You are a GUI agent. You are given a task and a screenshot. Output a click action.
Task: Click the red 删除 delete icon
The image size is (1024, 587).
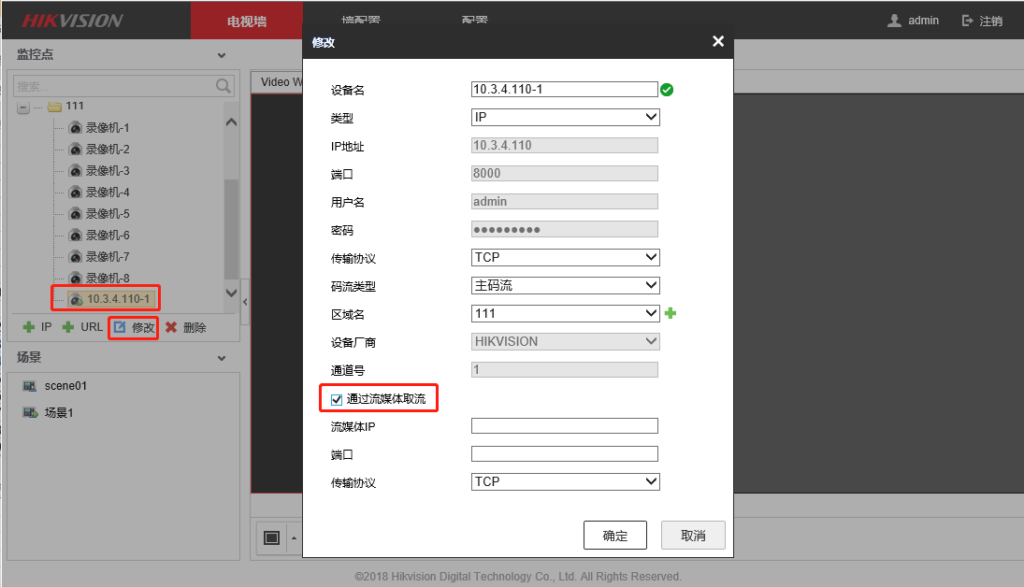[x=170, y=327]
